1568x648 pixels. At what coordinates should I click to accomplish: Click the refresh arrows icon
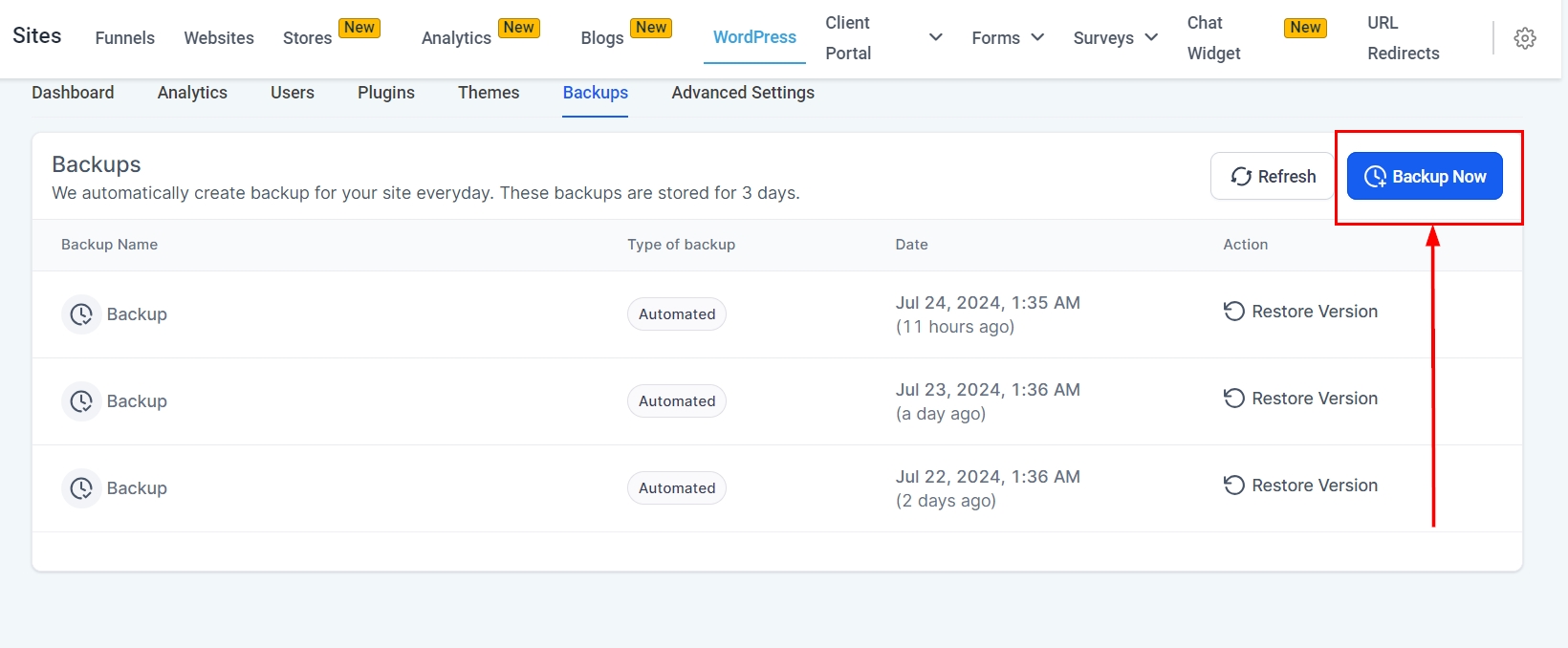coord(1241,177)
